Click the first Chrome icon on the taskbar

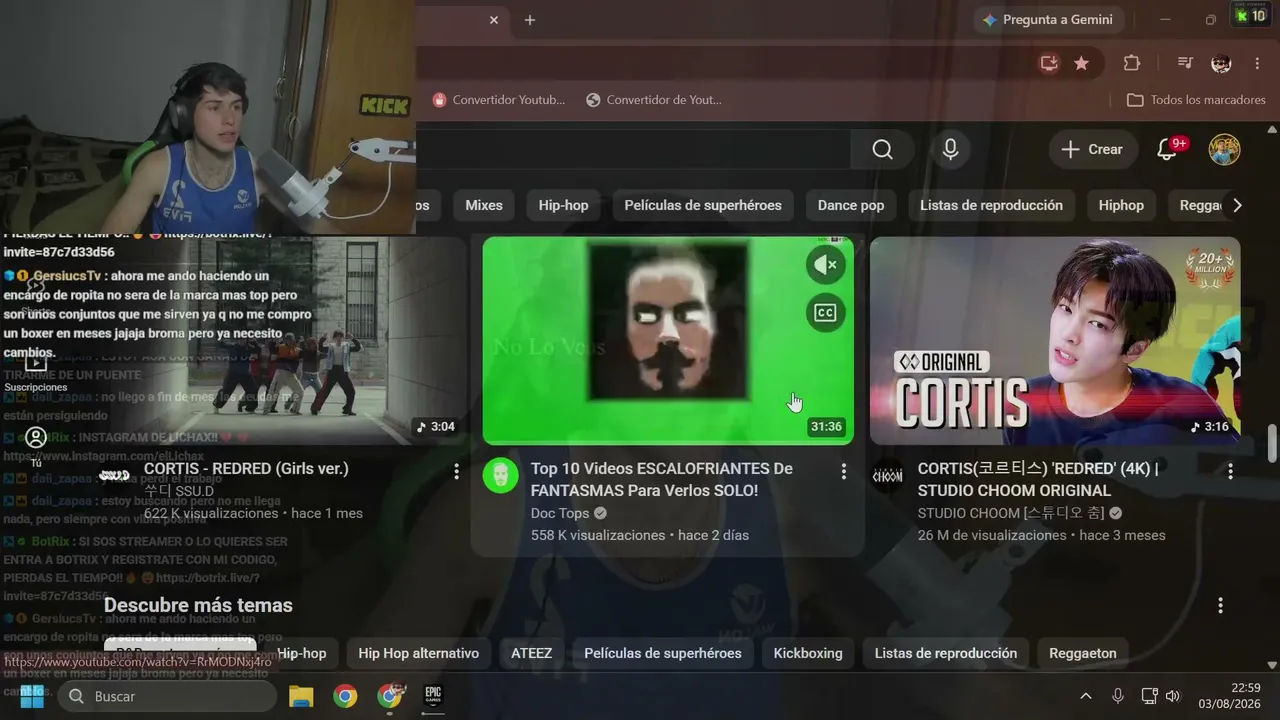click(345, 696)
